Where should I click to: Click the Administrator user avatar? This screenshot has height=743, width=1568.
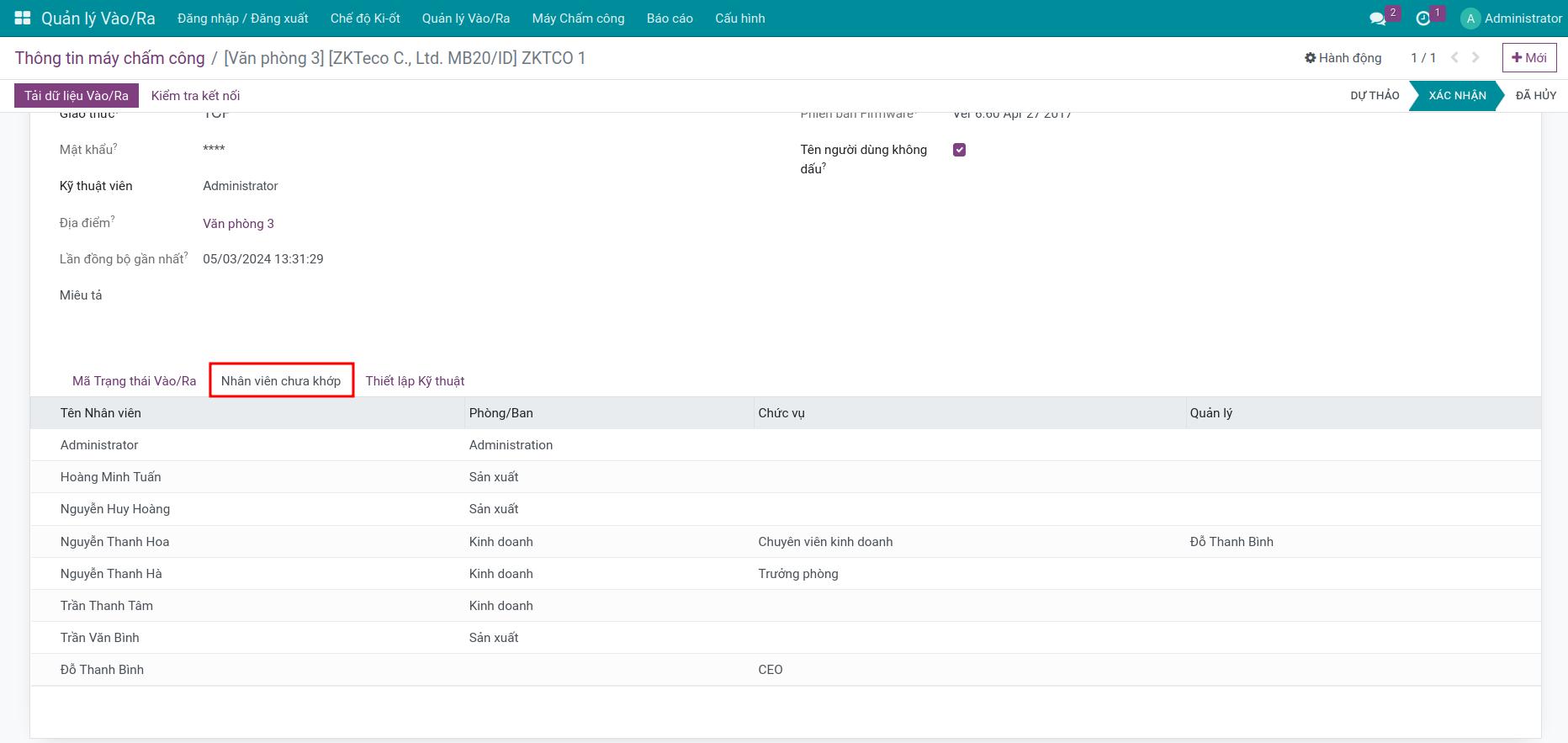1470,19
